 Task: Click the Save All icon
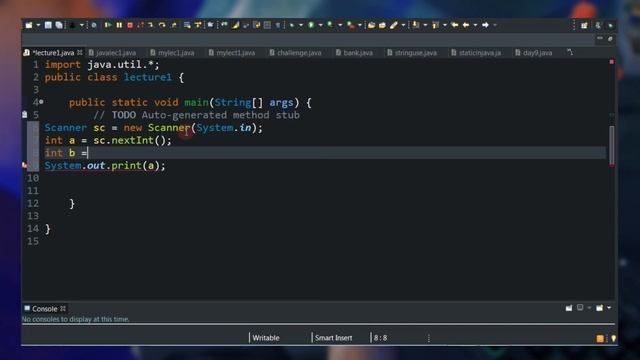coord(59,25)
